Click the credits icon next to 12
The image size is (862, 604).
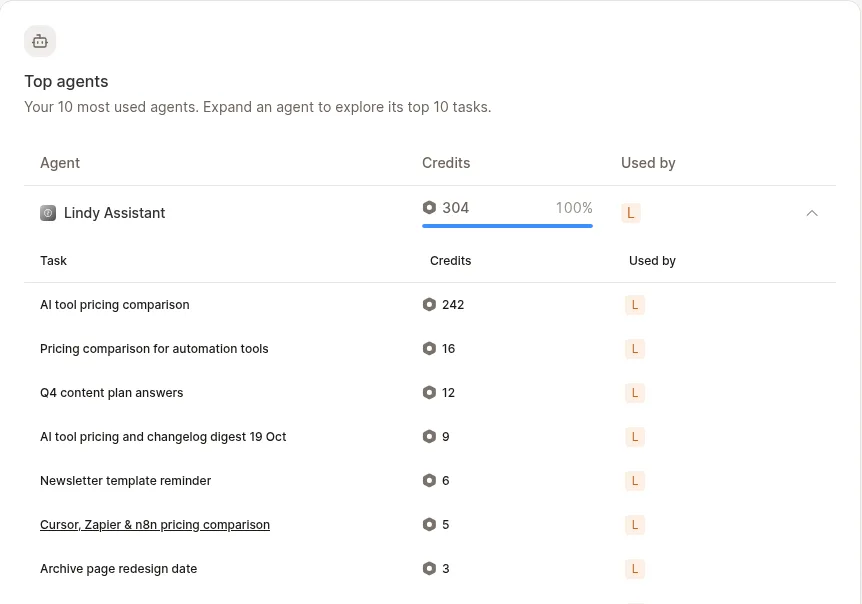(x=429, y=392)
